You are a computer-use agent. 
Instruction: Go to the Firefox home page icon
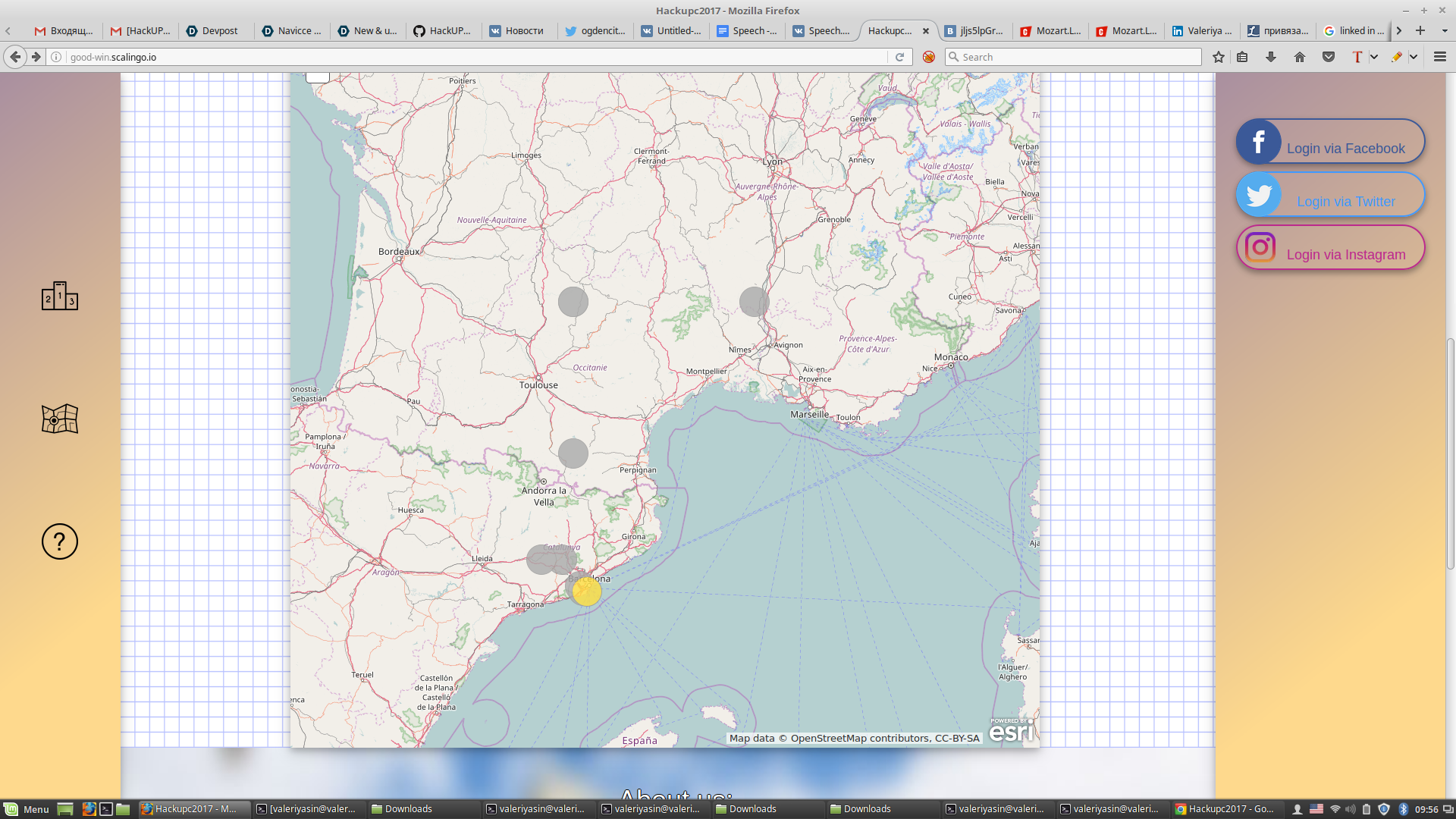click(1299, 57)
